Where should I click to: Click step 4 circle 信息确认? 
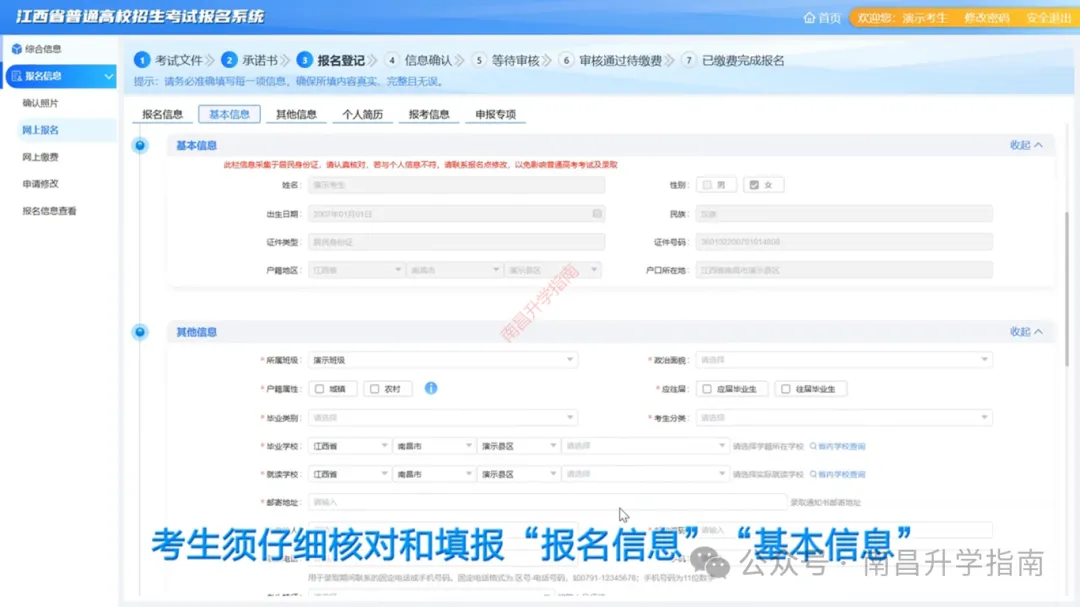pos(392,61)
